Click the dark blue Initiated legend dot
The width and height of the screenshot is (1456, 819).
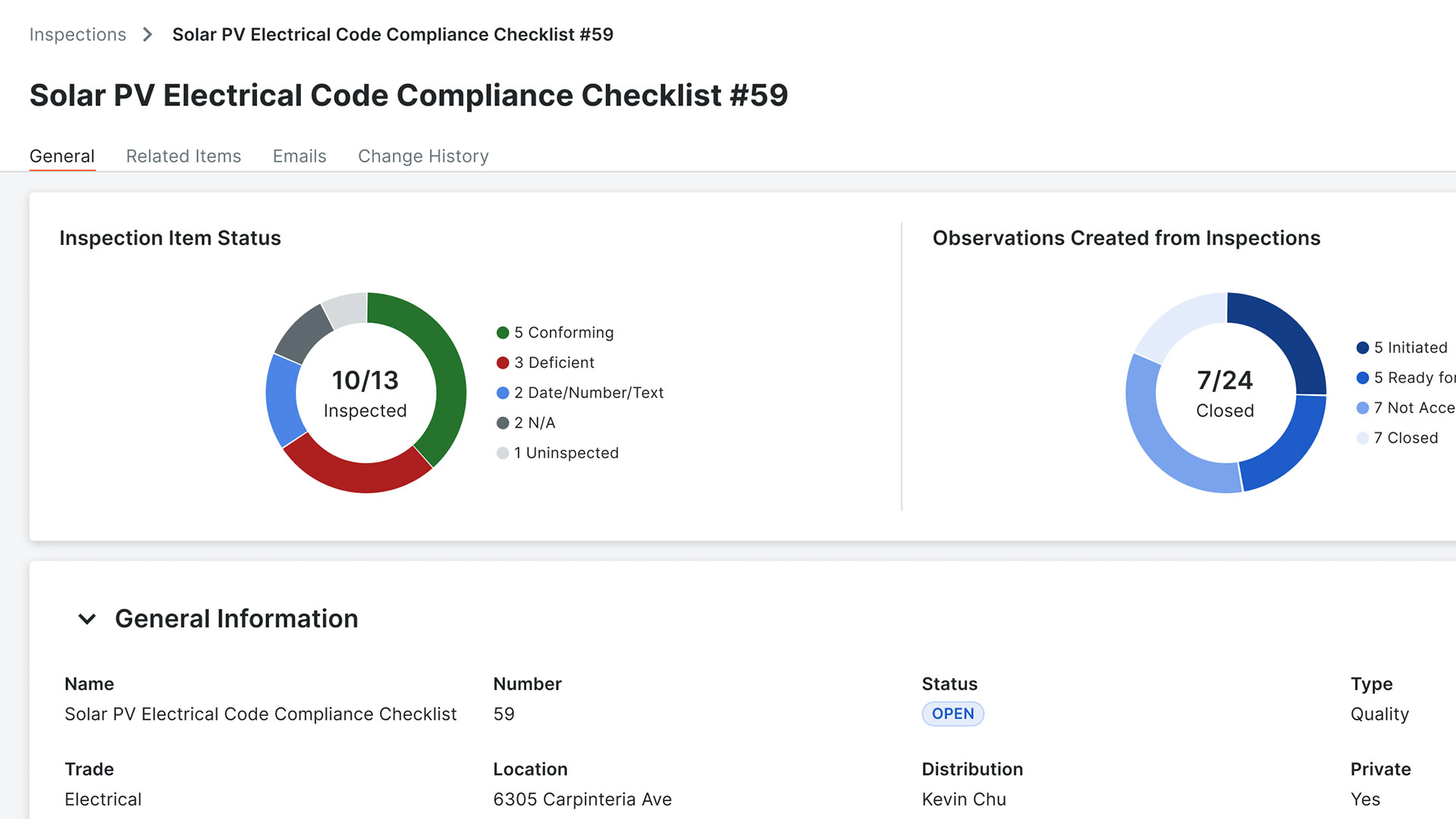point(1363,347)
